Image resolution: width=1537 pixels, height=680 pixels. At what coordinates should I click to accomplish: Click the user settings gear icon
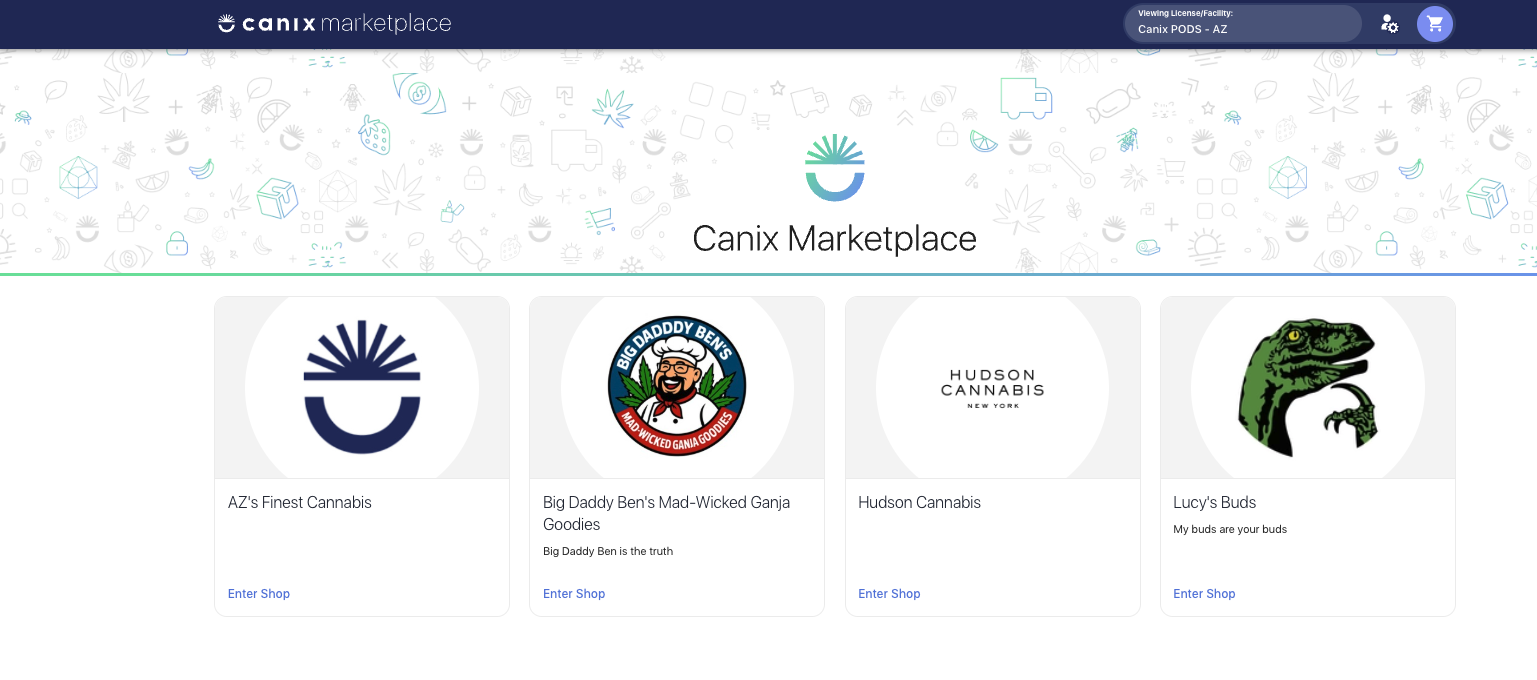1389,24
